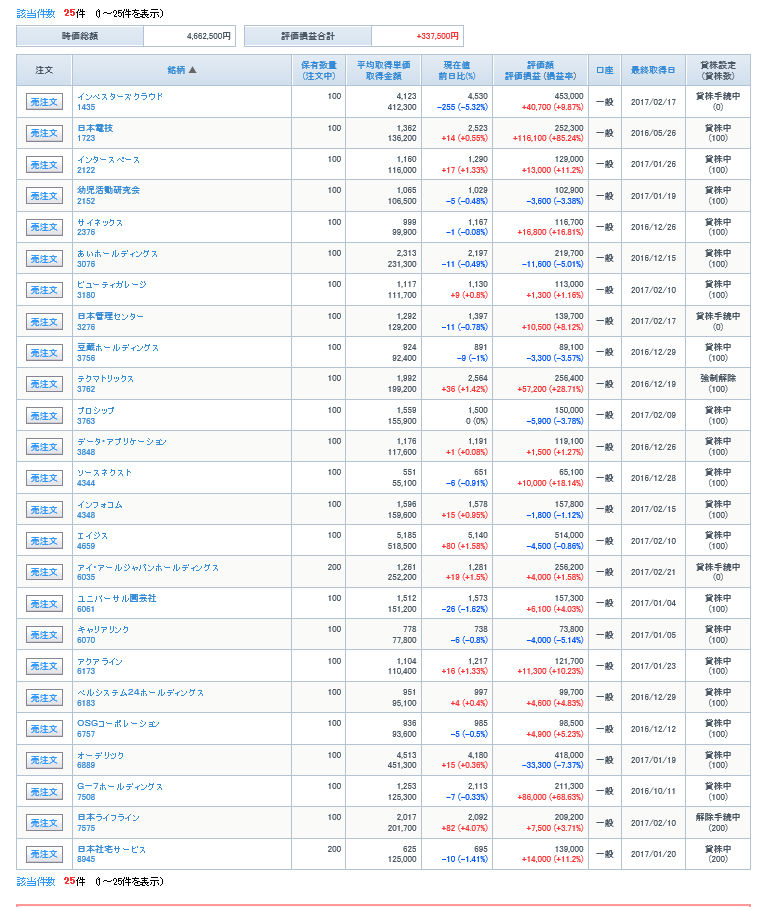
Task: Sell OSGコーポレーション 6757 via 売注文
Action: [x=45, y=729]
